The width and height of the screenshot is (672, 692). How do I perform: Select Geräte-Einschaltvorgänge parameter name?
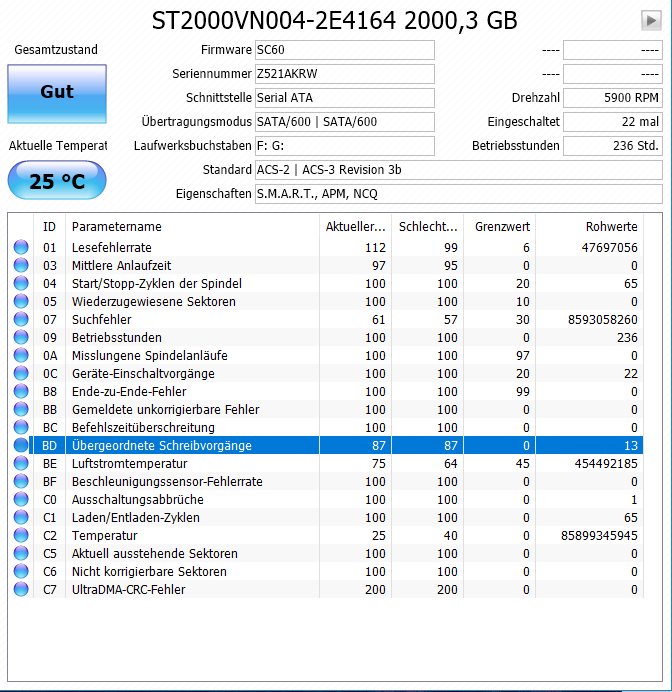pyautogui.click(x=143, y=374)
